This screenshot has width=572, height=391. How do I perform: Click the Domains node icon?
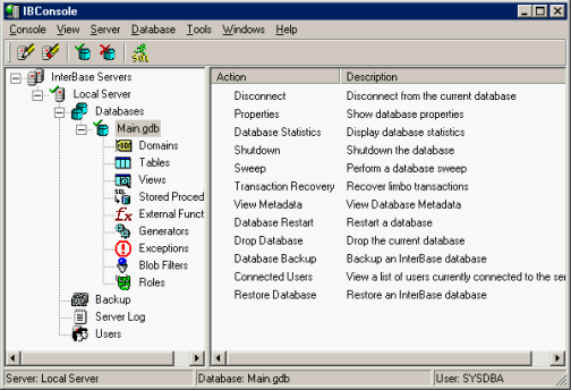pyautogui.click(x=123, y=146)
